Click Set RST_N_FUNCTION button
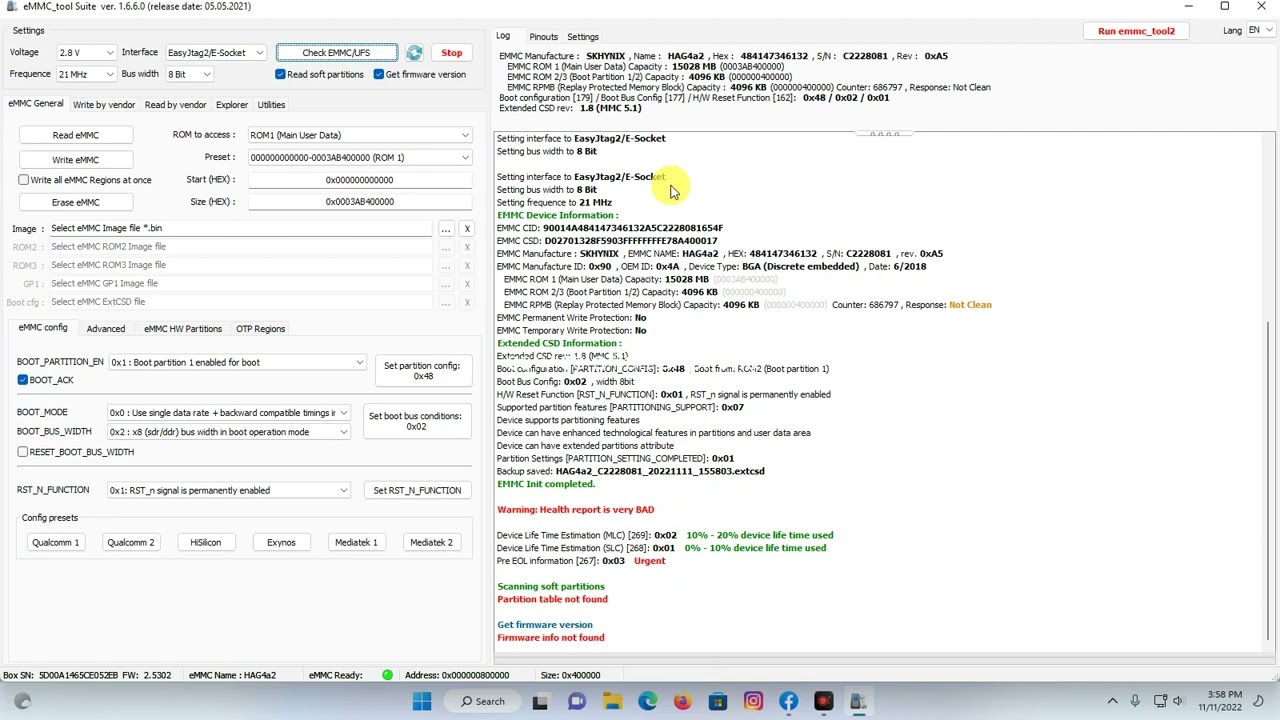Screen dimensions: 1280x720 417,491
